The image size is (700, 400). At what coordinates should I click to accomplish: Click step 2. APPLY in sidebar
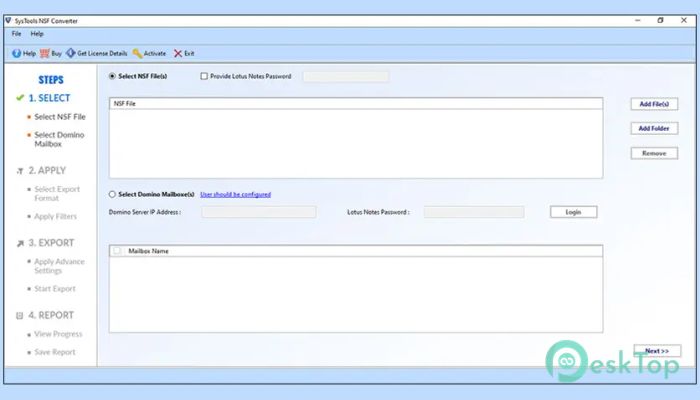47,171
